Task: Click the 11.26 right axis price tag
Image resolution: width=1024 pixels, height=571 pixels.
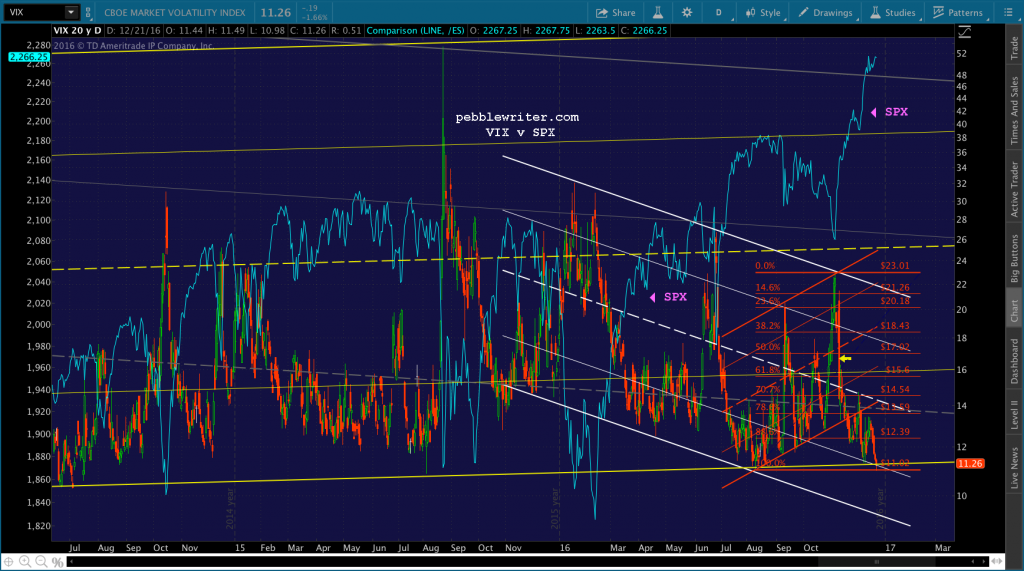Action: pos(970,463)
